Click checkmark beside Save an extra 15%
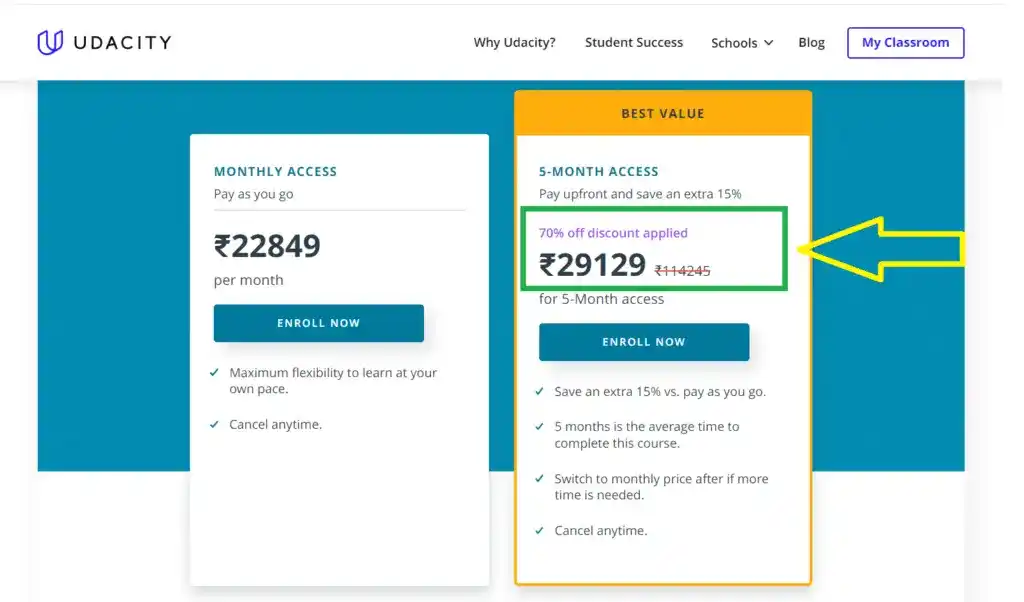 click(x=540, y=392)
